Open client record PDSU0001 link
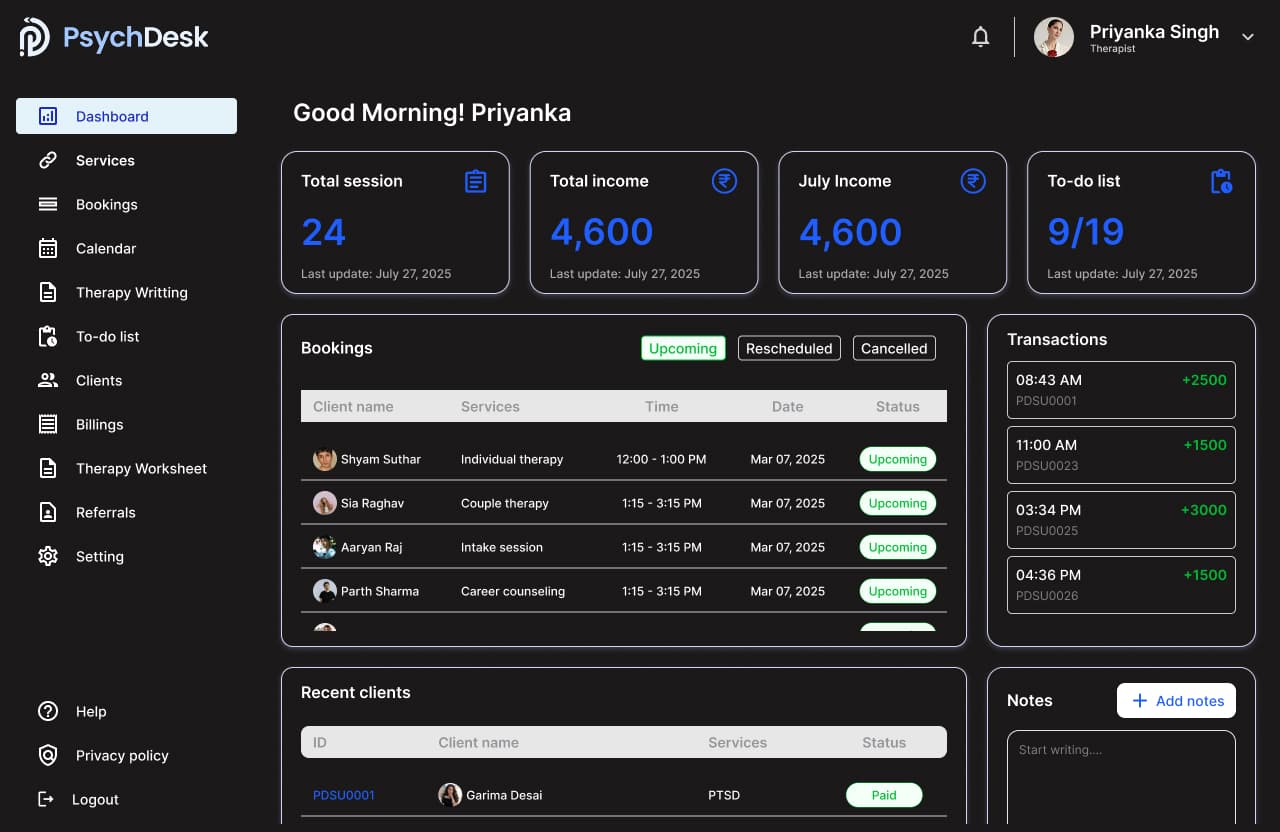The width and height of the screenshot is (1280, 832). [x=344, y=795]
